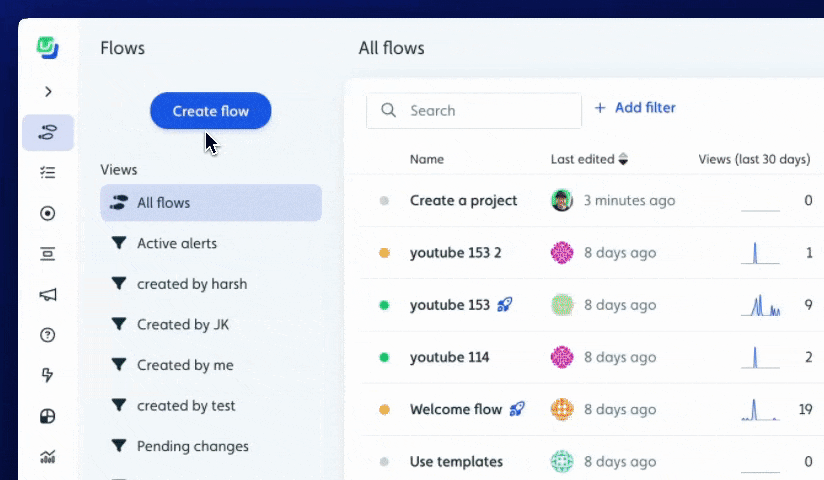Click the teal avatar on Use templates row
This screenshot has width=824, height=480.
pos(562,462)
